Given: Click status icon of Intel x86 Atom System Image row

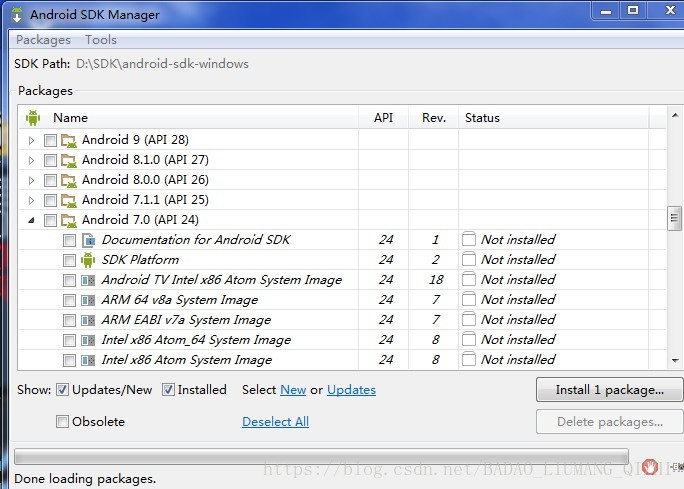Looking at the screenshot, I should pyautogui.click(x=469, y=359).
